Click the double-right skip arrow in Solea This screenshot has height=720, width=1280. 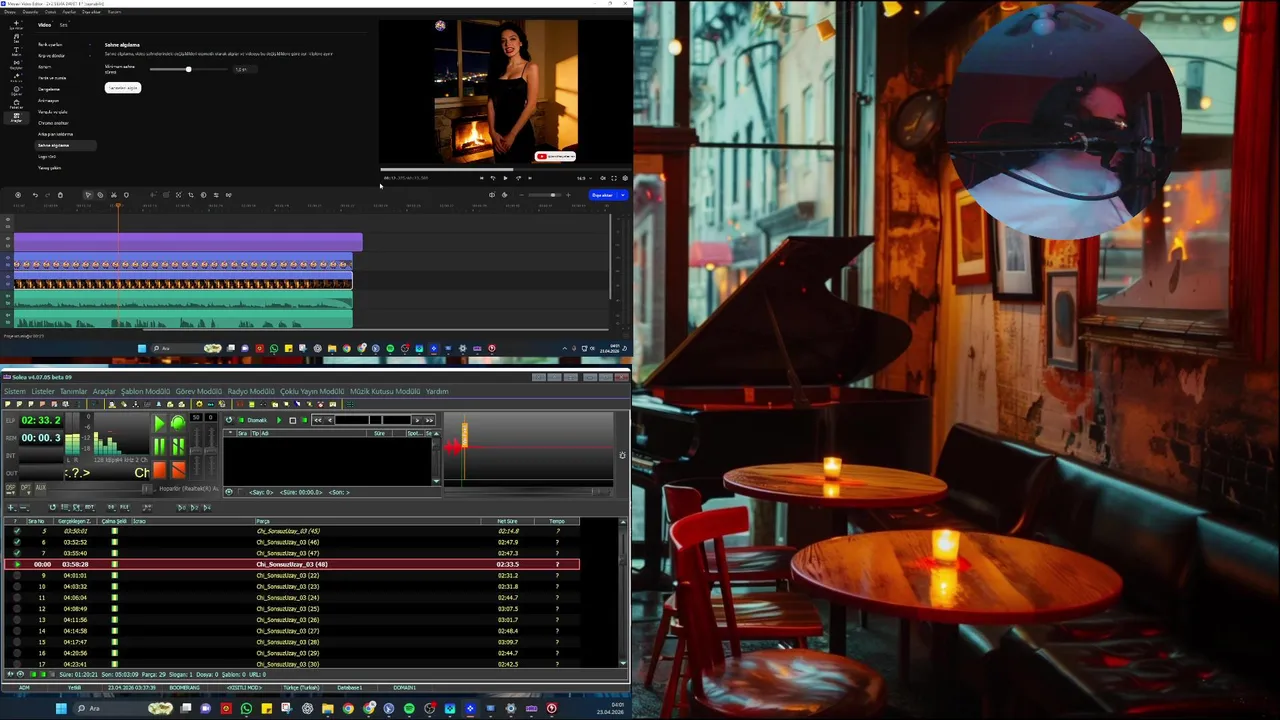click(429, 420)
